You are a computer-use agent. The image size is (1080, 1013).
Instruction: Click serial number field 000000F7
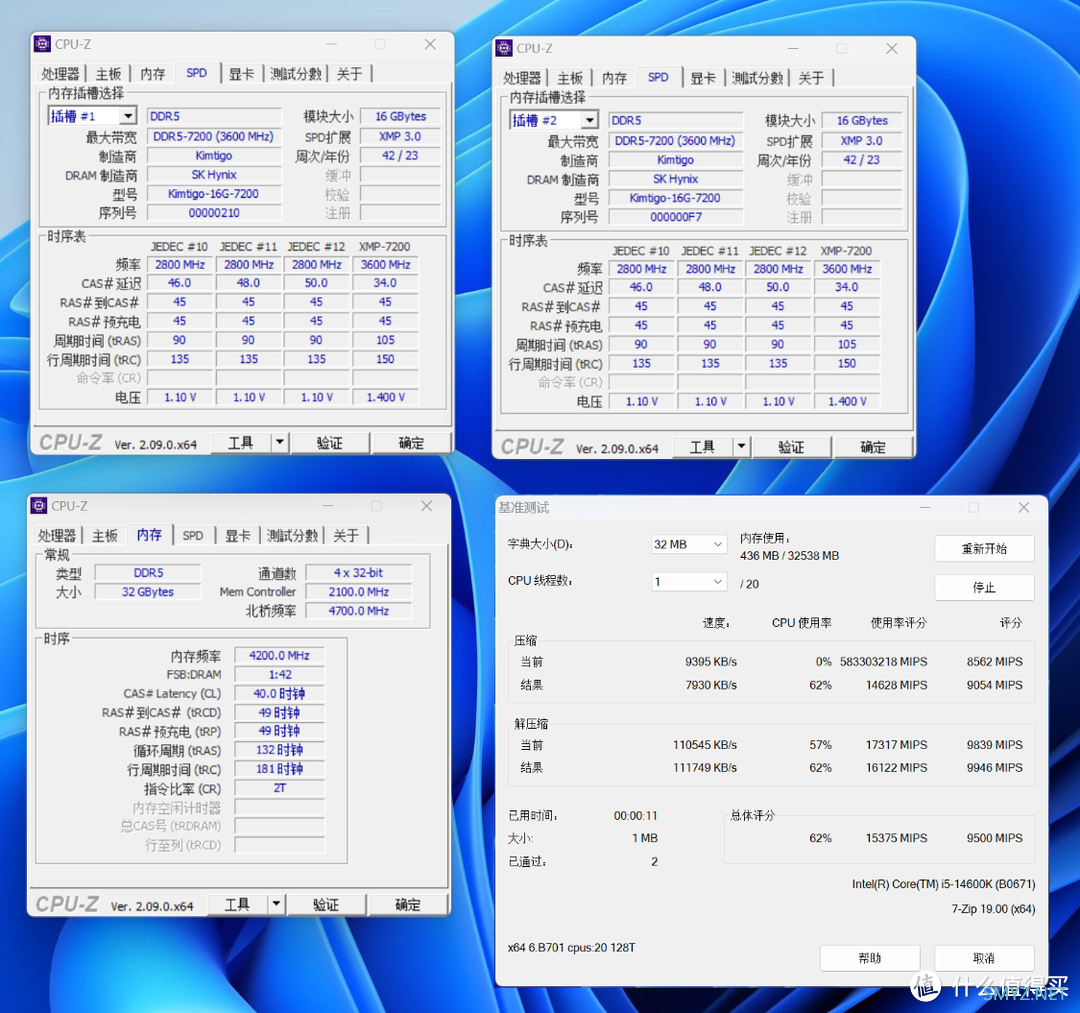tap(676, 217)
